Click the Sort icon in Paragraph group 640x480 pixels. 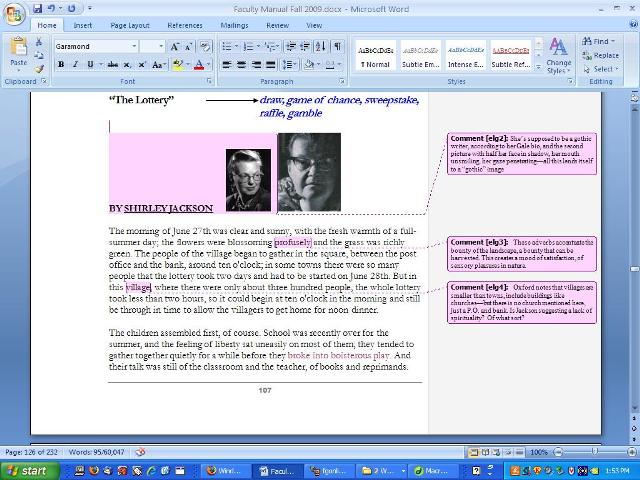click(x=321, y=46)
